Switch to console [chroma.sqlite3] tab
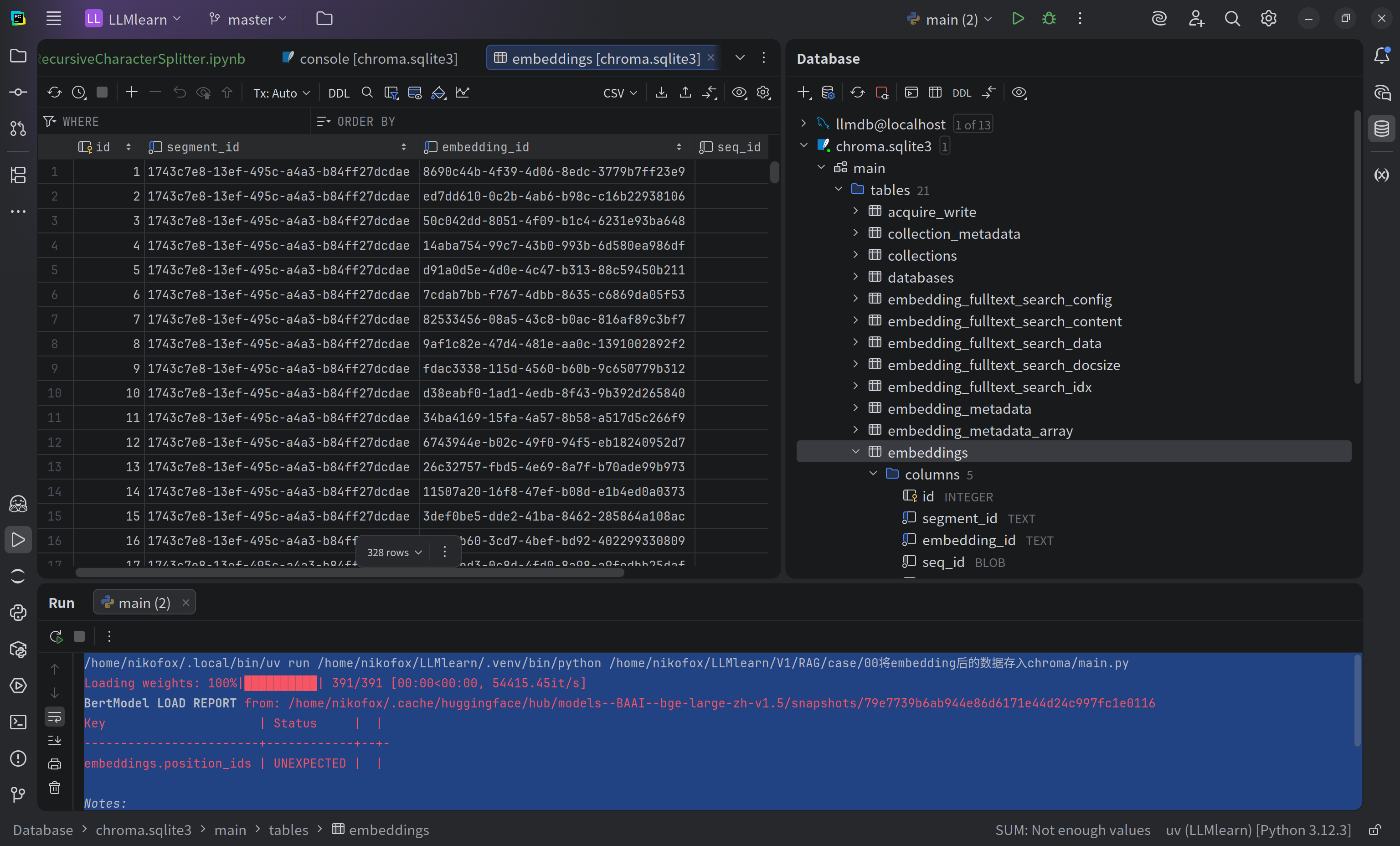1400x846 pixels. (378, 58)
